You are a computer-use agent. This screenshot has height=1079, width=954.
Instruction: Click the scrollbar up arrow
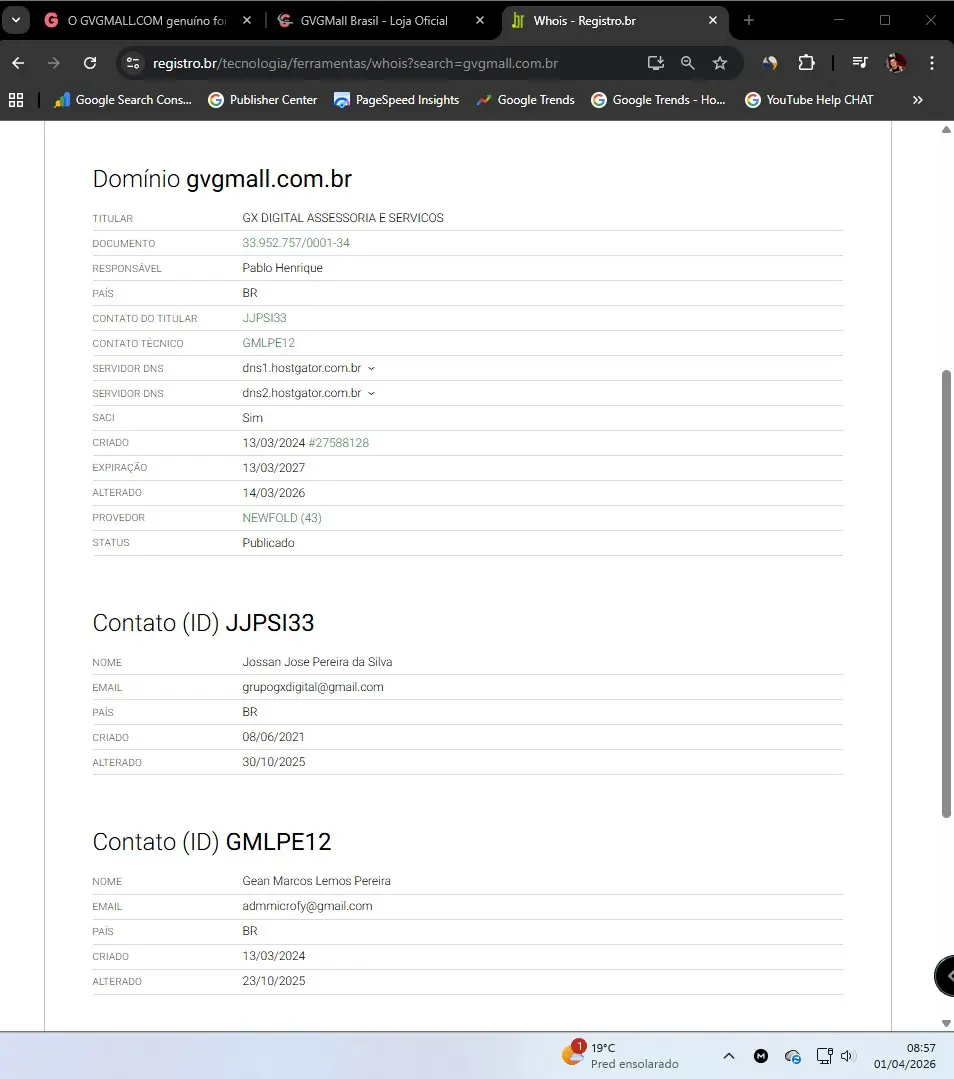point(946,129)
